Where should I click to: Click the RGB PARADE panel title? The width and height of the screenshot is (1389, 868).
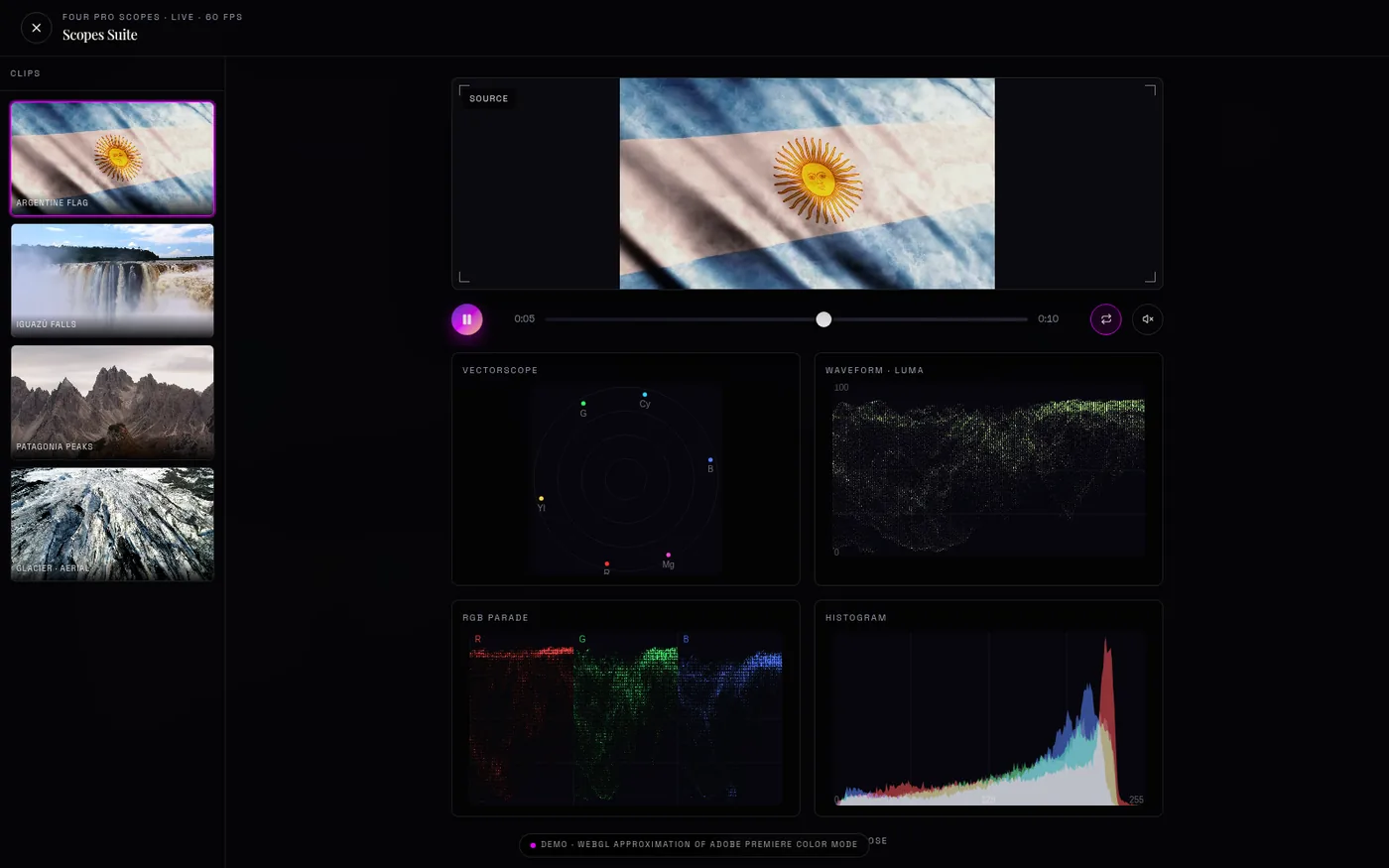pyautogui.click(x=495, y=617)
